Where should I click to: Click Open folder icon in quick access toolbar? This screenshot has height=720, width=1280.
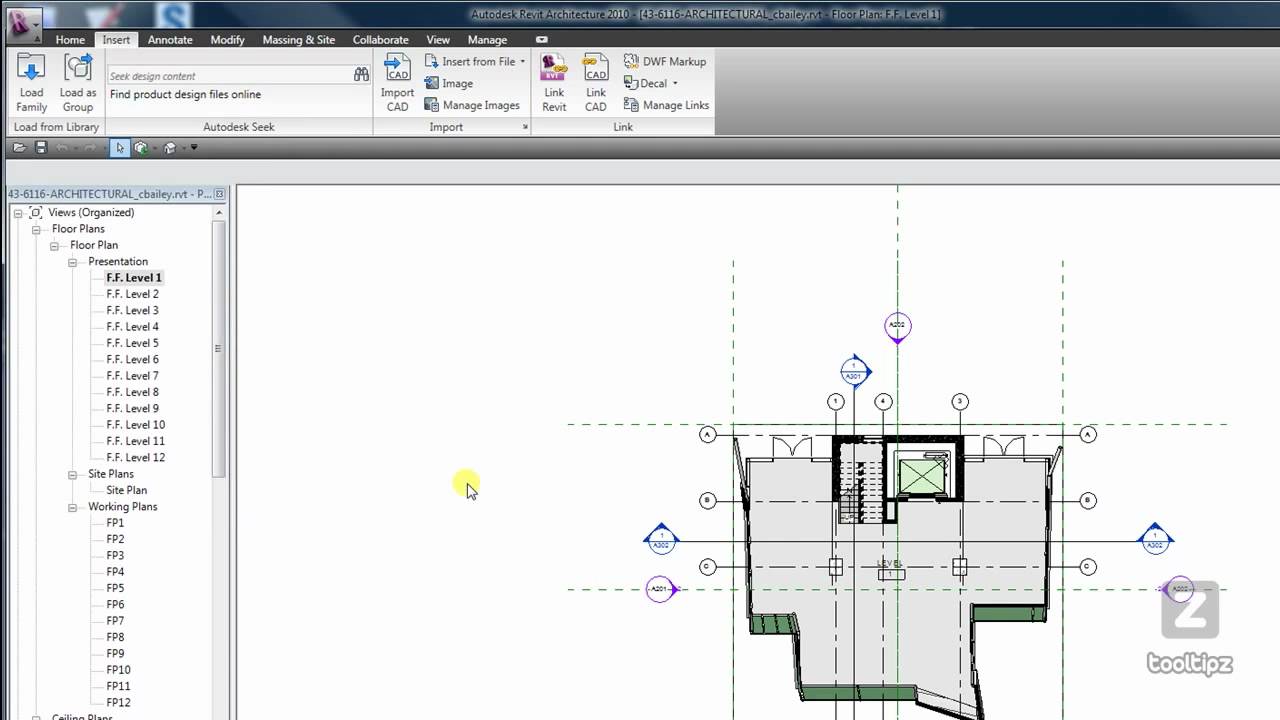pyautogui.click(x=19, y=148)
